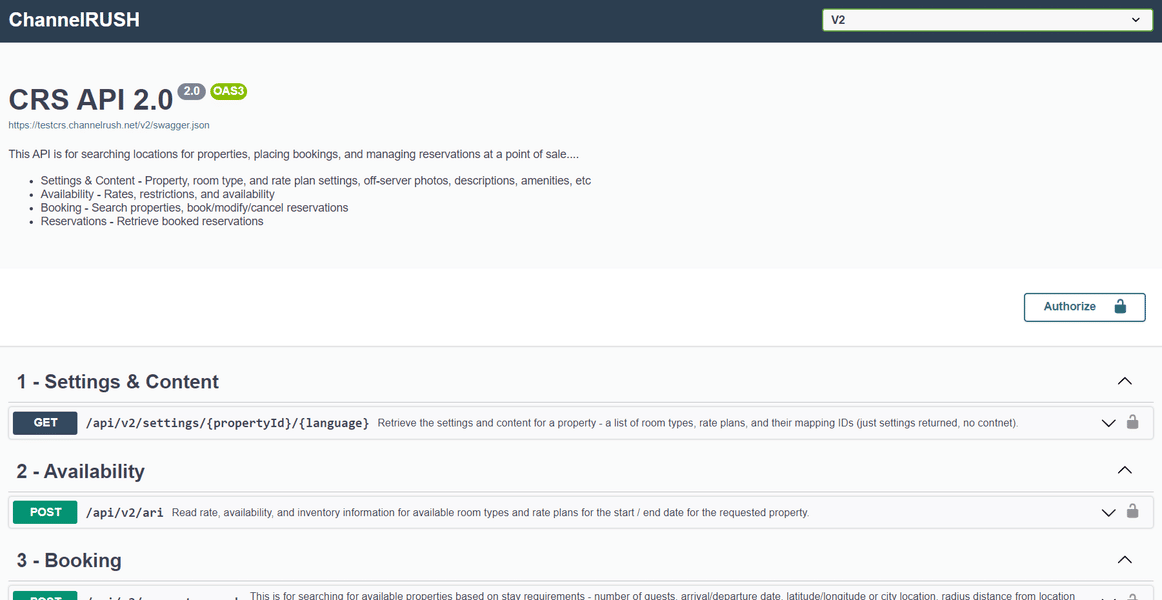Click the GET method badge for settings
1162x600 pixels.
point(45,423)
